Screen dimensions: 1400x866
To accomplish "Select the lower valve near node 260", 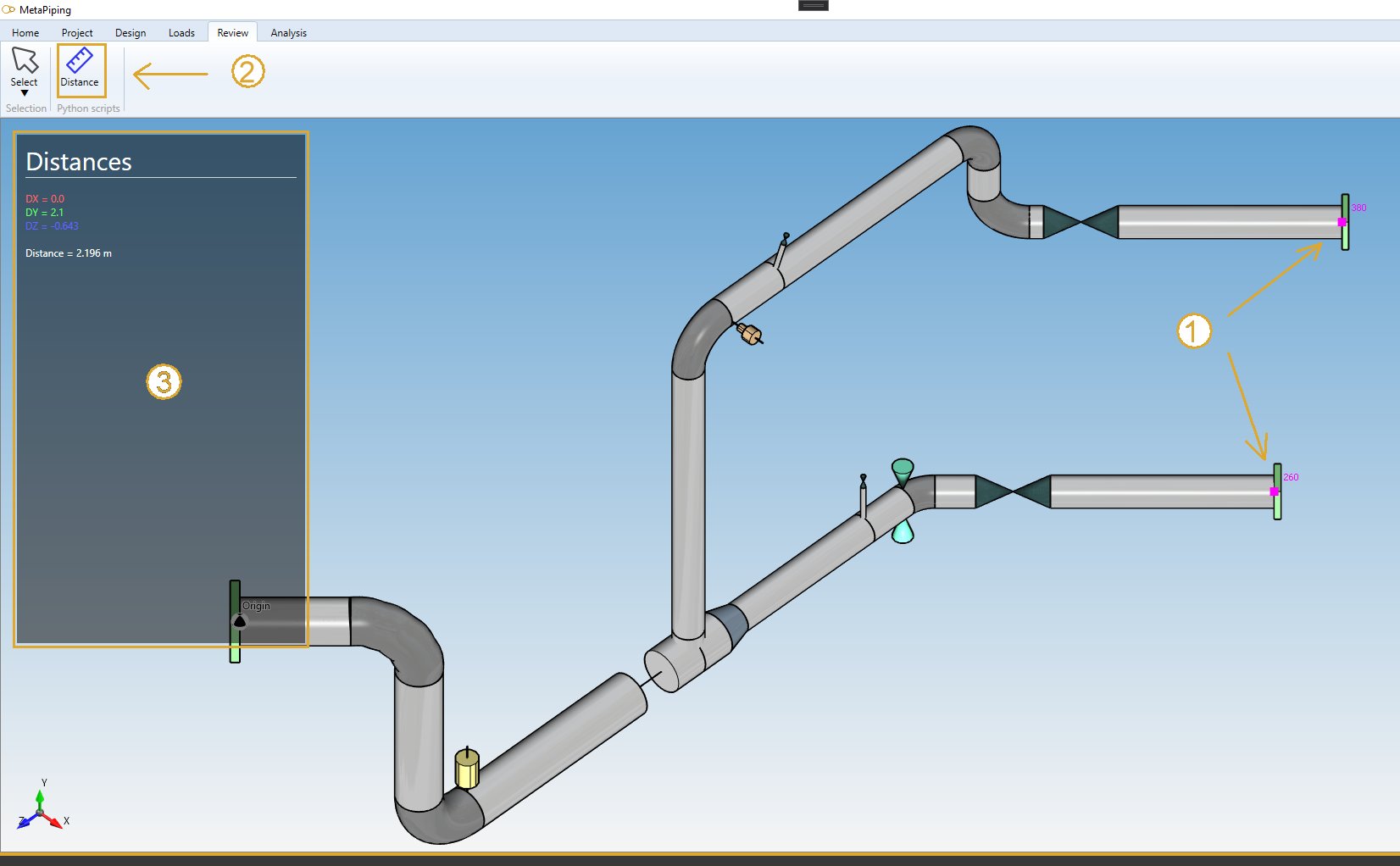I will (x=1013, y=491).
